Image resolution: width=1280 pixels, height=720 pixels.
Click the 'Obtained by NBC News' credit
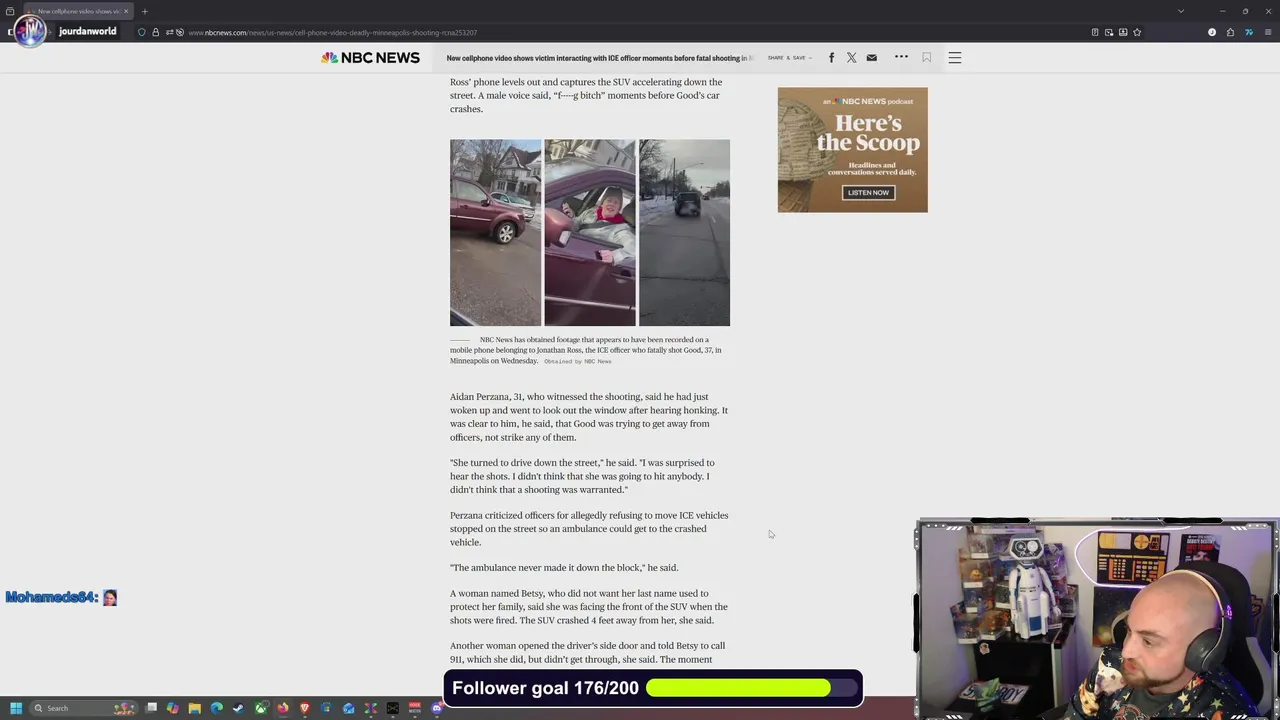[x=578, y=361]
